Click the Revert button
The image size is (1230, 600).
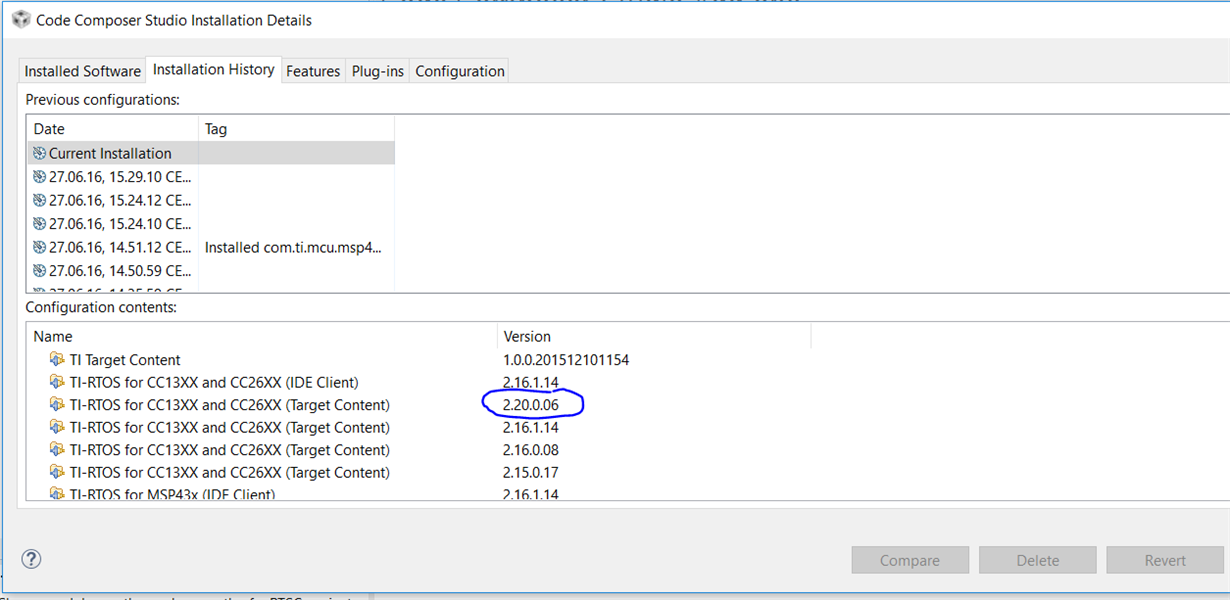(x=1165, y=561)
